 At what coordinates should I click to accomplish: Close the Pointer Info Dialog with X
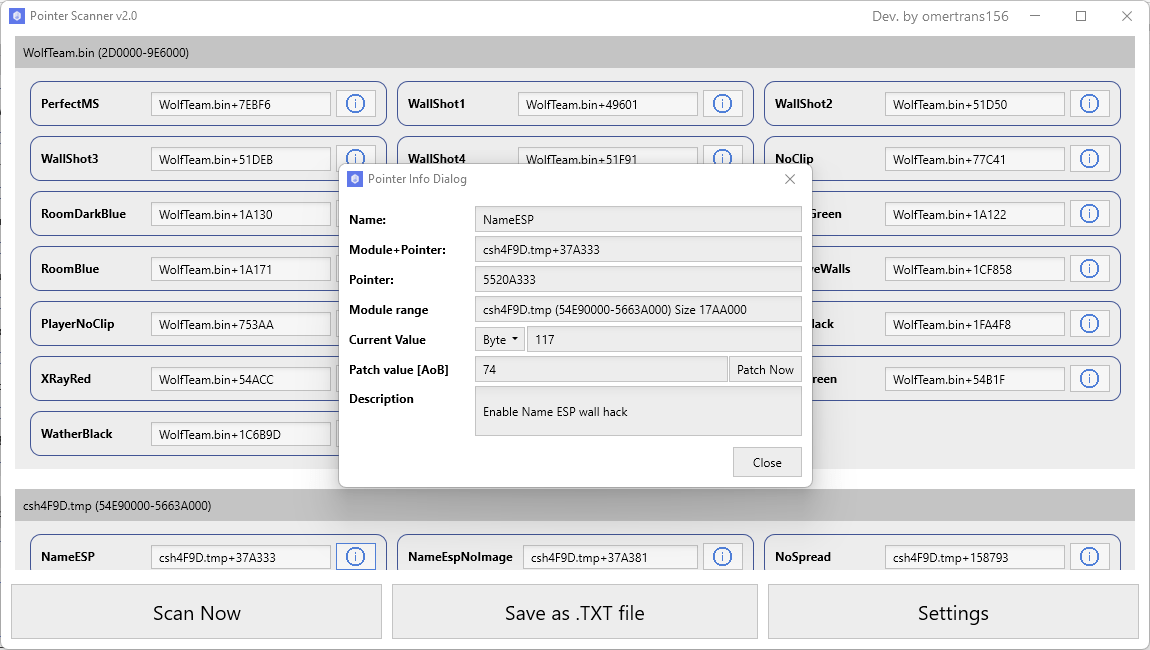tap(790, 179)
